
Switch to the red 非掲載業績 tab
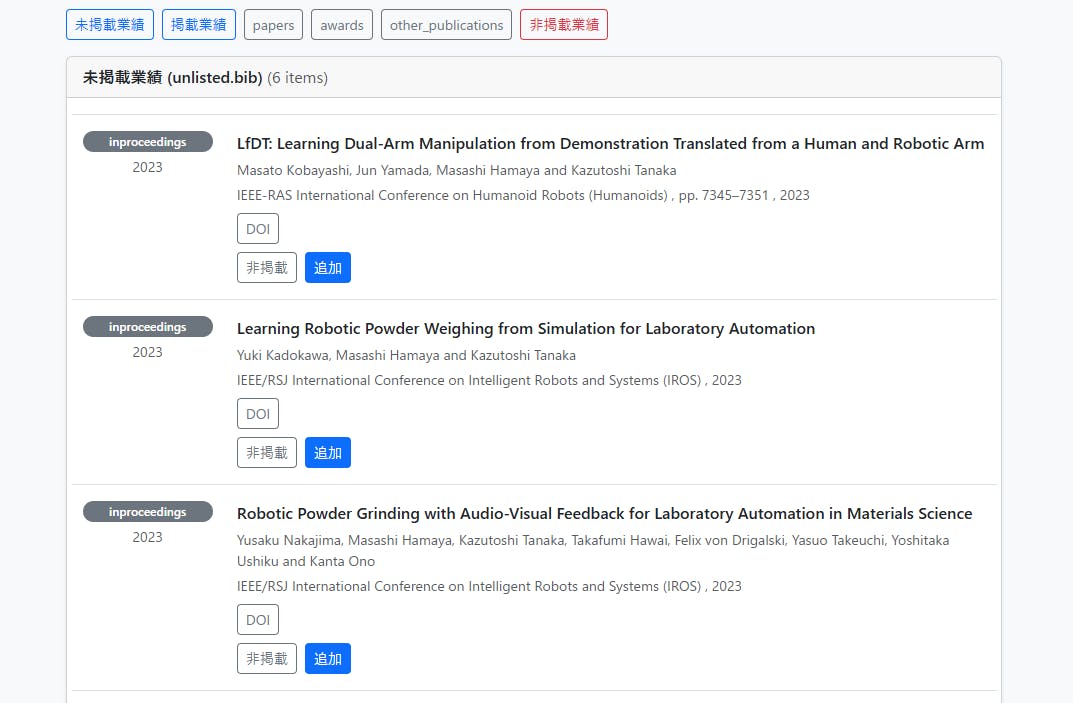point(563,25)
